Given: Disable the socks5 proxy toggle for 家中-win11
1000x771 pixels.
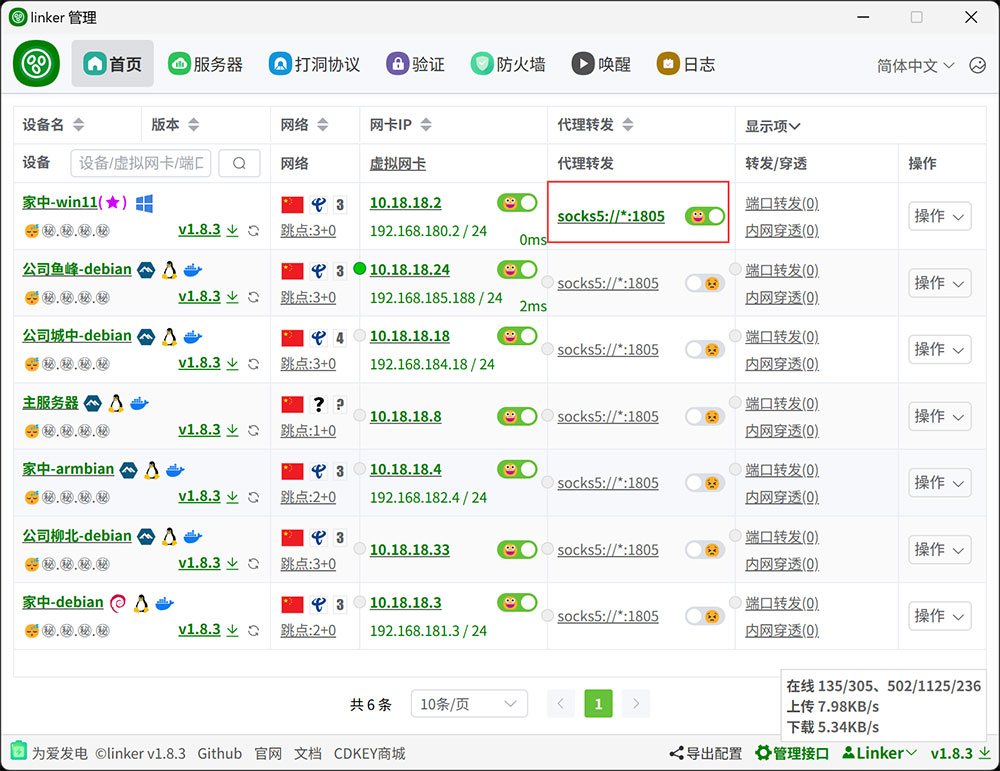Looking at the screenshot, I should point(705,216).
